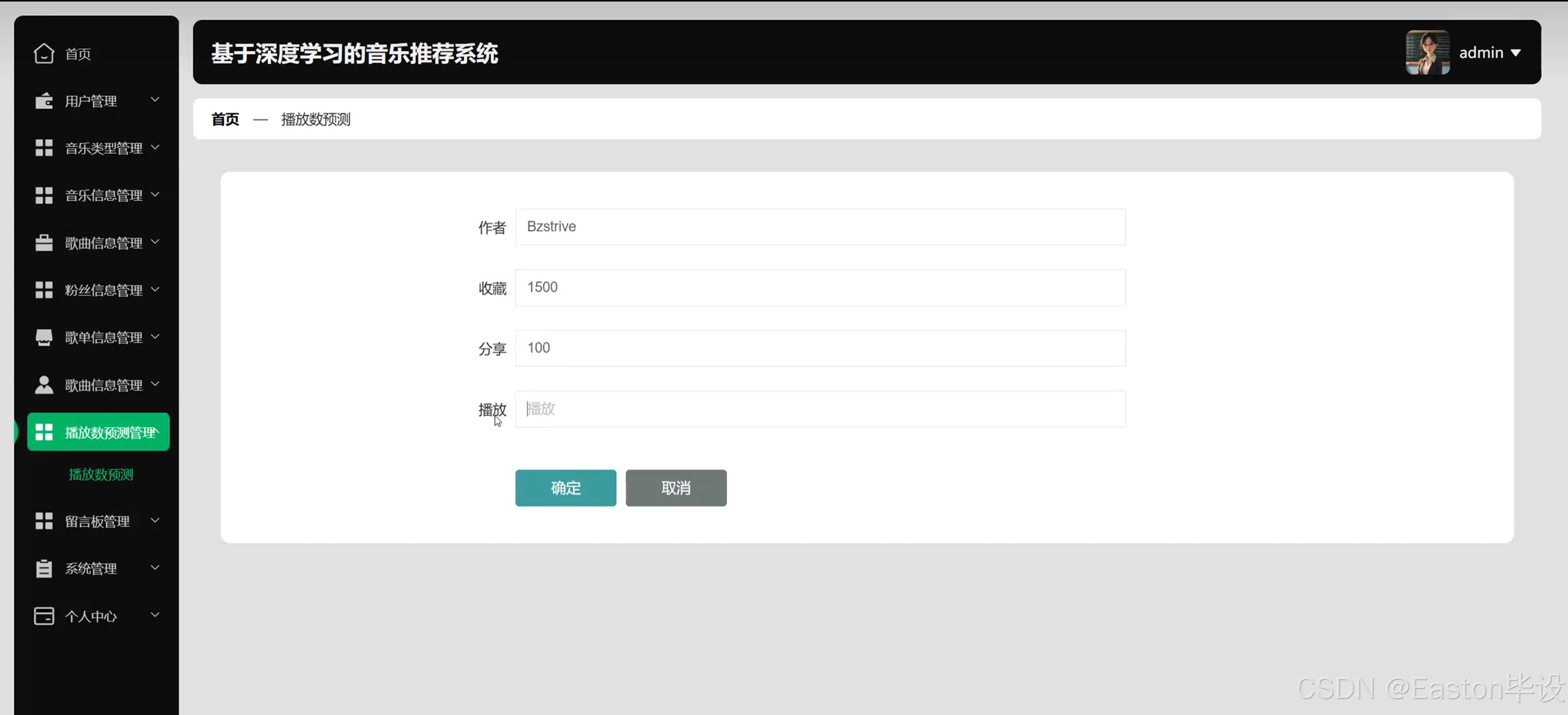The width and height of the screenshot is (1568, 715).
Task: Click the grid icon beside 音乐类型管理
Action: point(44,148)
